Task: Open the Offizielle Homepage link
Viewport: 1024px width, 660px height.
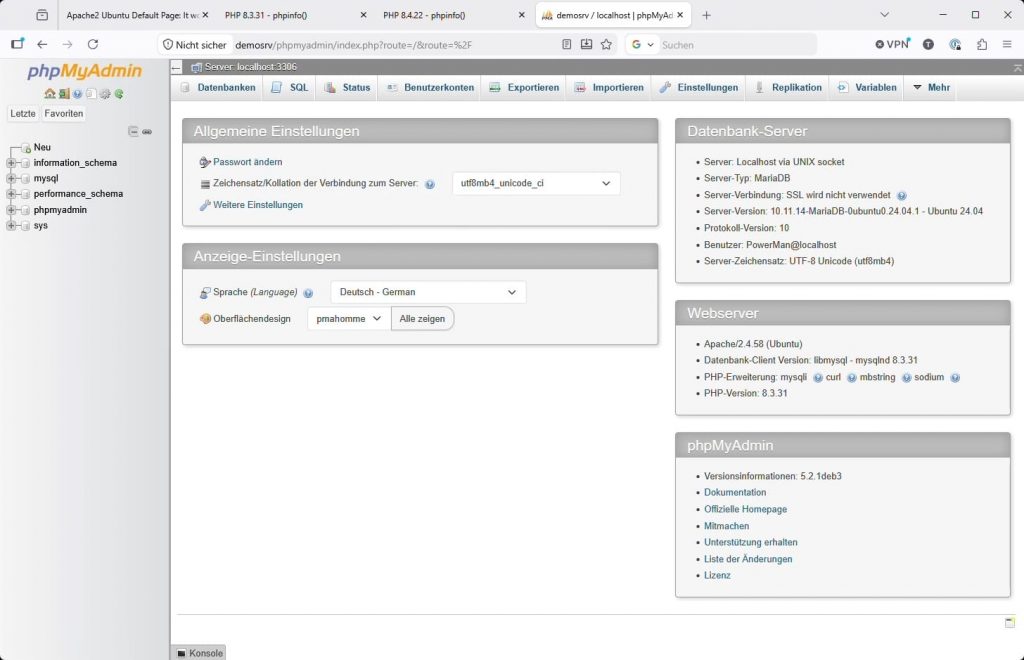Action: [745, 509]
